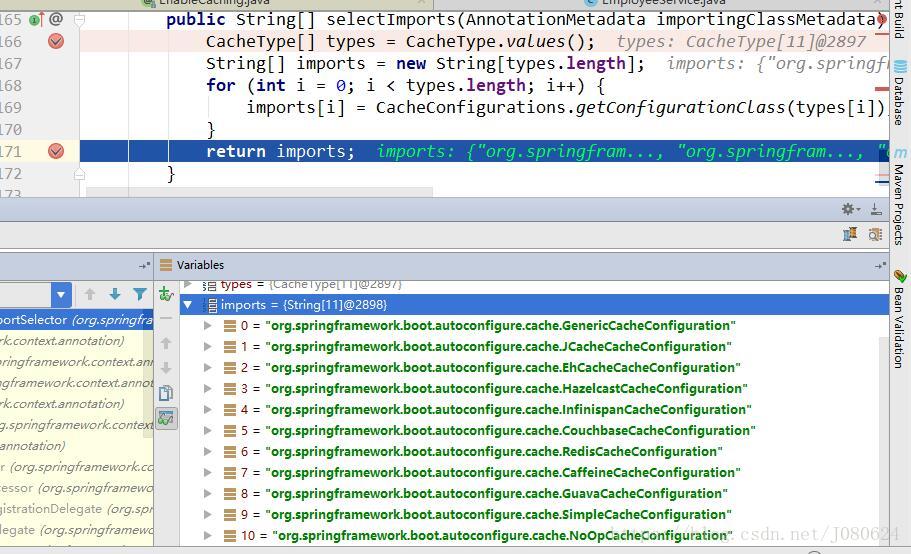This screenshot has width=911, height=554.
Task: Click the fold end marker on line 172
Action: (80, 174)
